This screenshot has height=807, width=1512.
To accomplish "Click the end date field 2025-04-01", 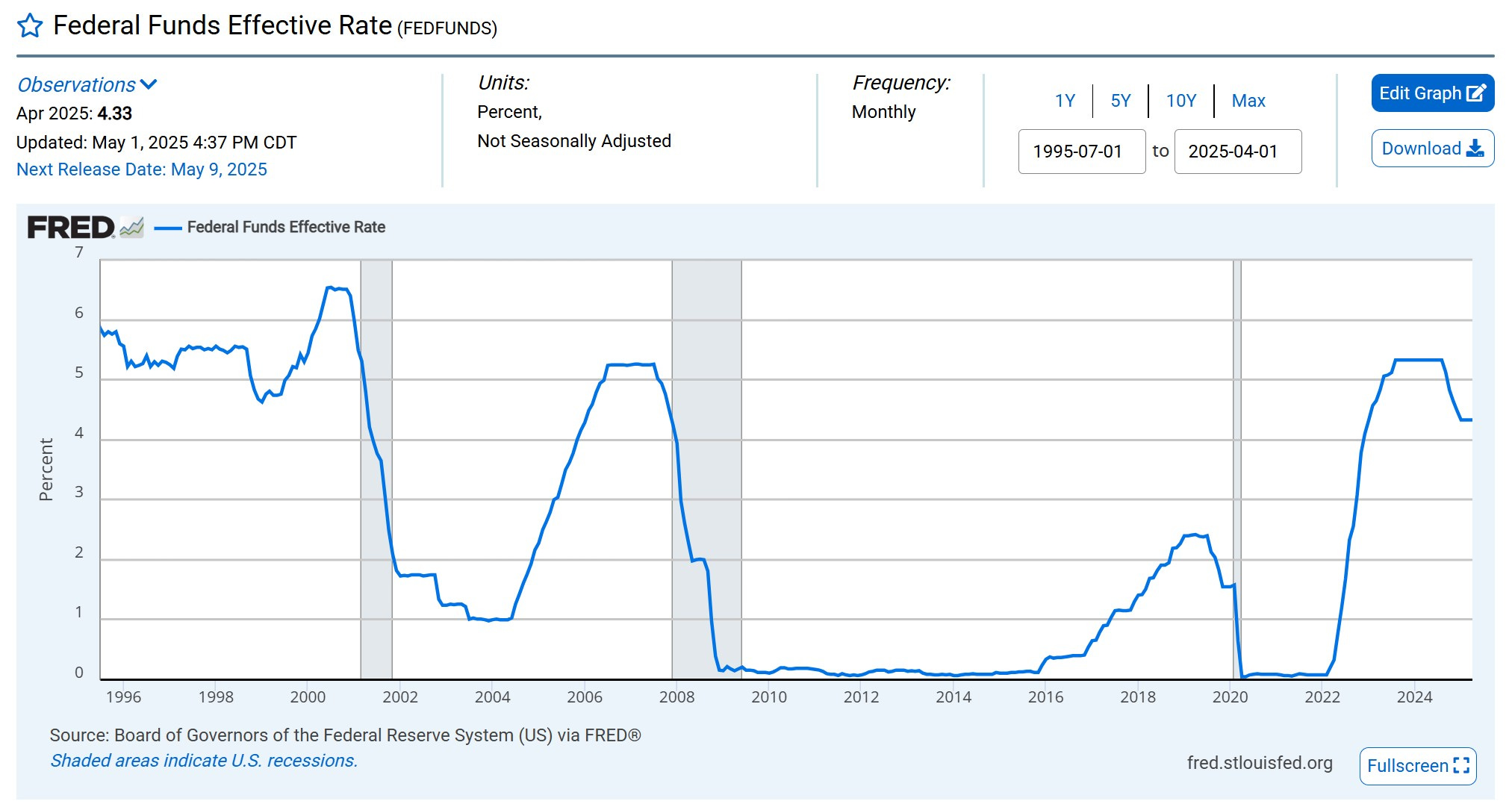I will pos(1237,152).
